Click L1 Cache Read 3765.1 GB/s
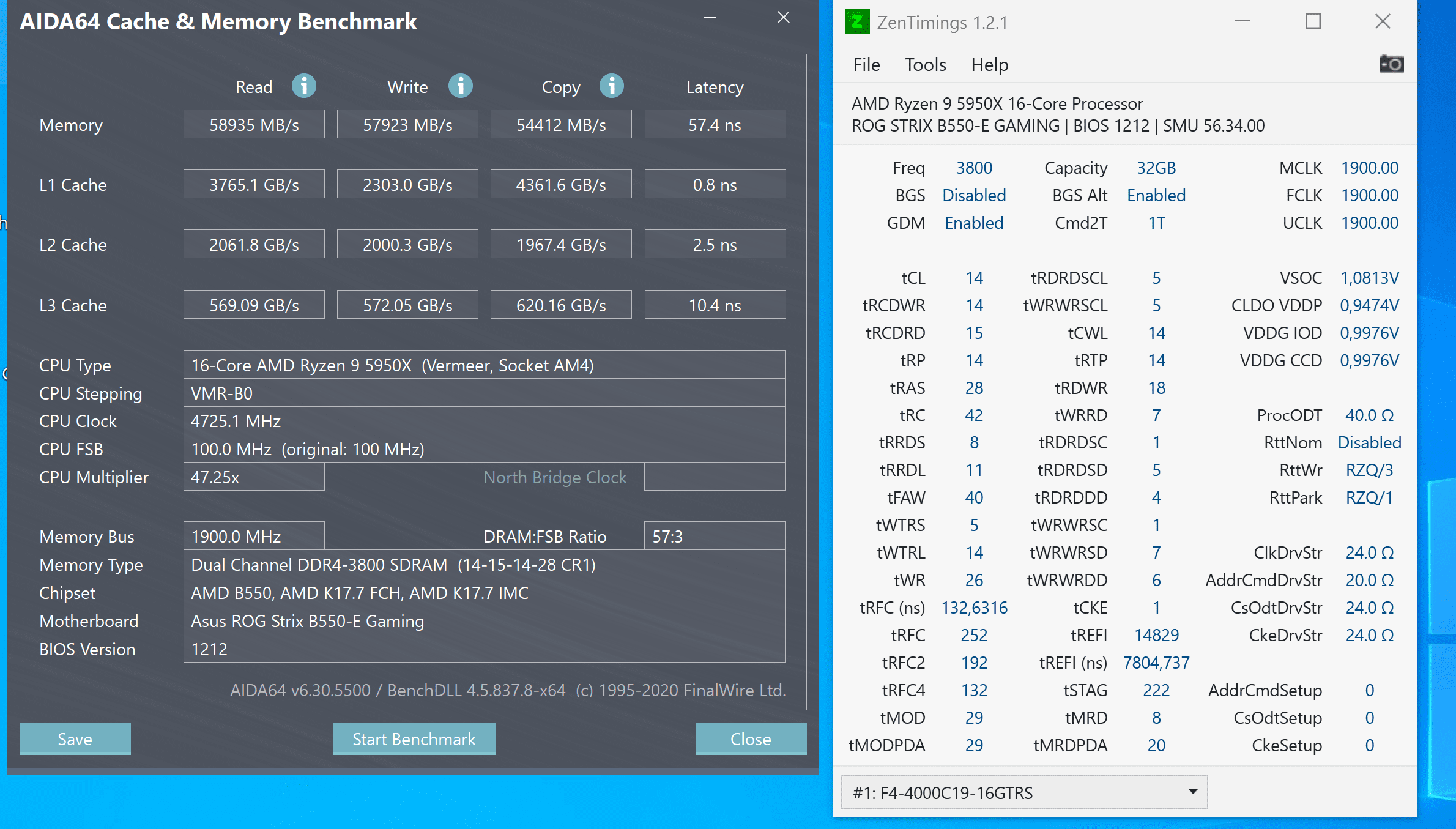 pyautogui.click(x=254, y=185)
